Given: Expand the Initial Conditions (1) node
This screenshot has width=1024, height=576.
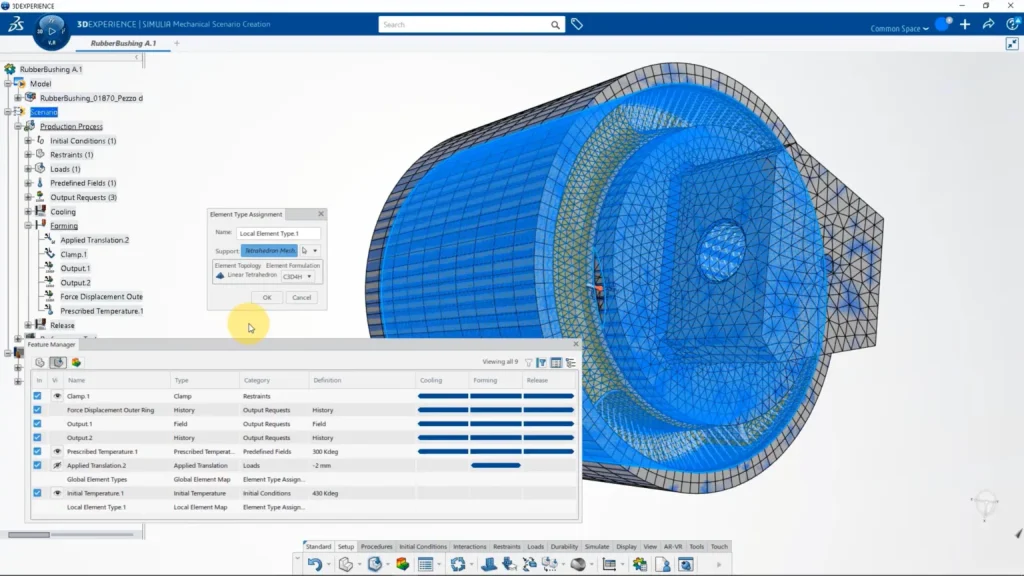Looking at the screenshot, I should (x=28, y=140).
